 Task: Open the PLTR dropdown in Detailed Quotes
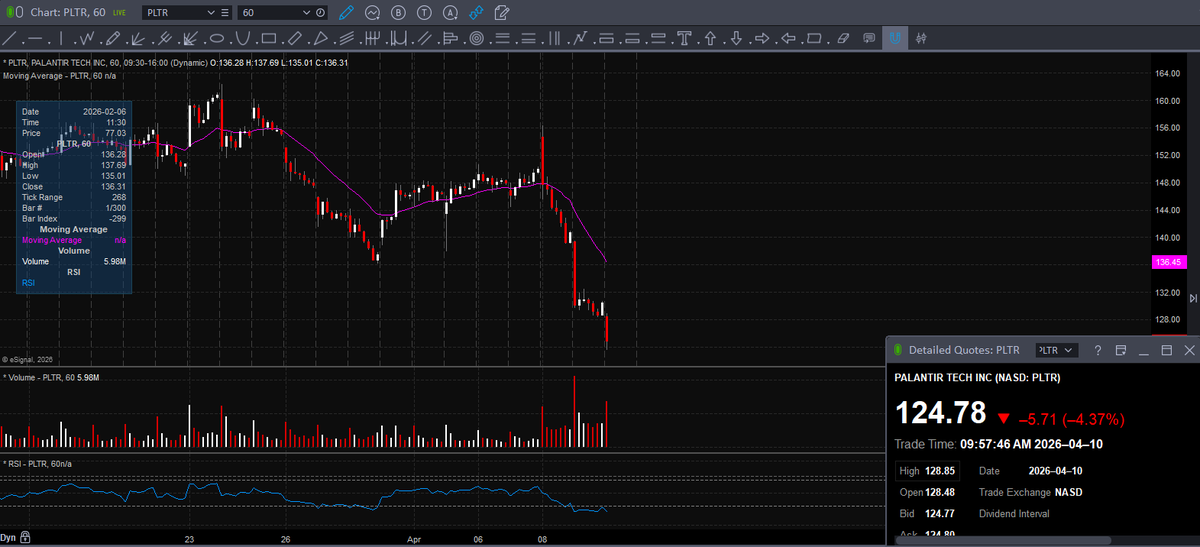click(x=1055, y=350)
